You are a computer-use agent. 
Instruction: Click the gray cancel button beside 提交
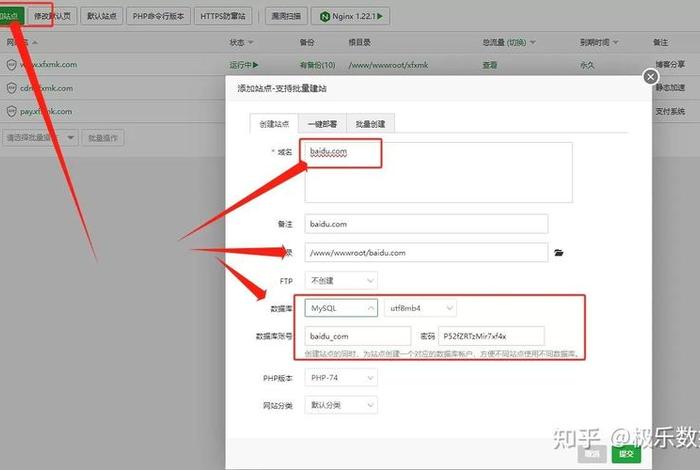click(592, 454)
